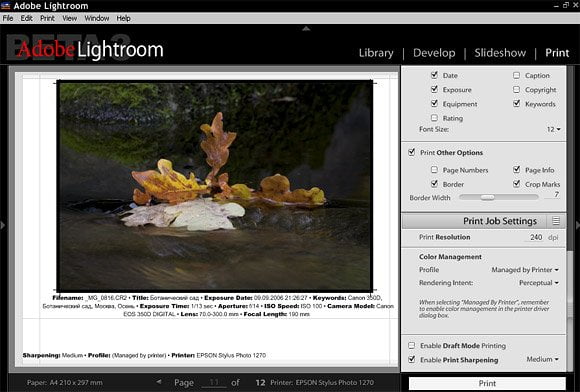The image size is (580, 392).
Task: Switch to the Library module
Action: (376, 53)
